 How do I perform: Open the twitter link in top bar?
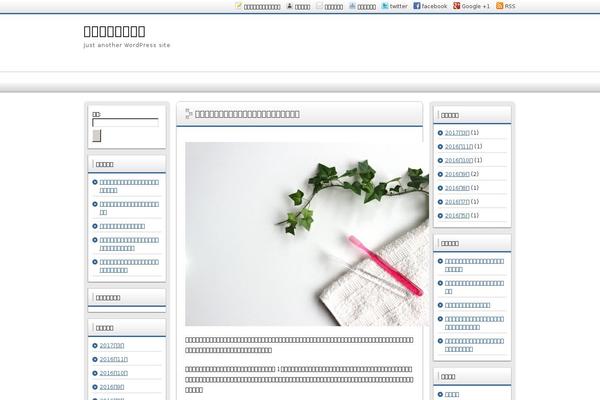pos(395,6)
